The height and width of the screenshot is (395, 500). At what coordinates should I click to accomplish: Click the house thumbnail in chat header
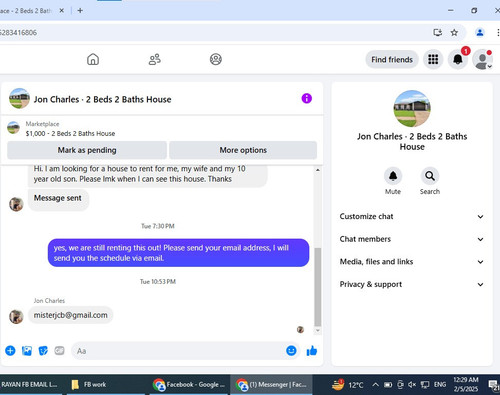coord(19,98)
